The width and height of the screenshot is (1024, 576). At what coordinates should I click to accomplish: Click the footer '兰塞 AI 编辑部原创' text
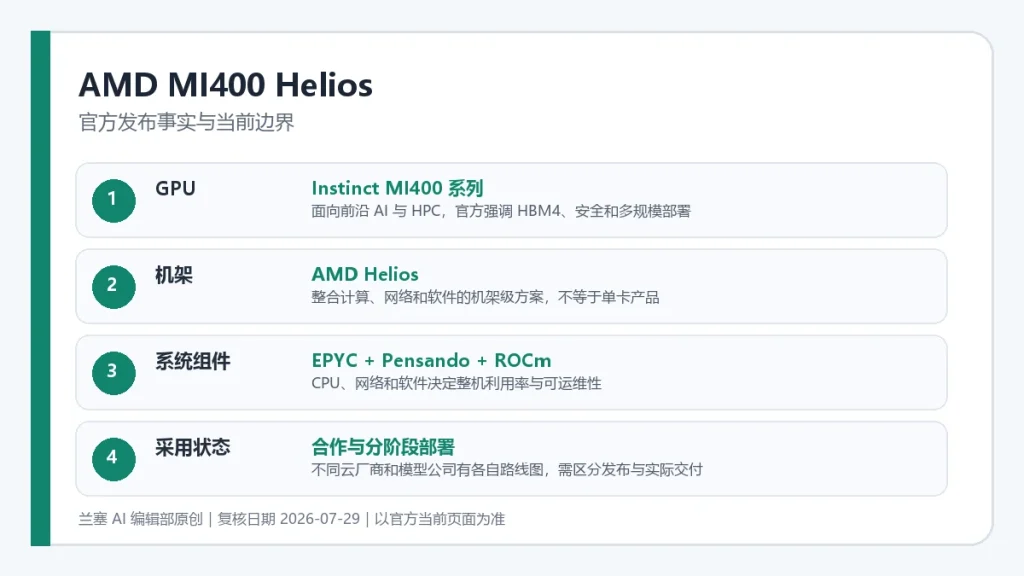pos(140,519)
